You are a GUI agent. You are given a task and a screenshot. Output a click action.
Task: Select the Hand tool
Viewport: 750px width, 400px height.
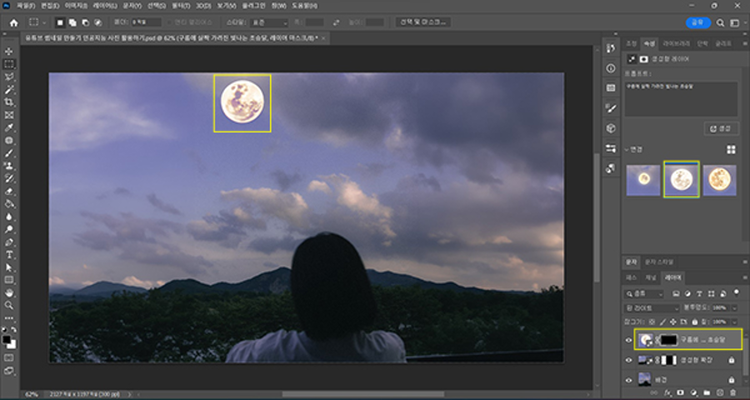(x=9, y=292)
